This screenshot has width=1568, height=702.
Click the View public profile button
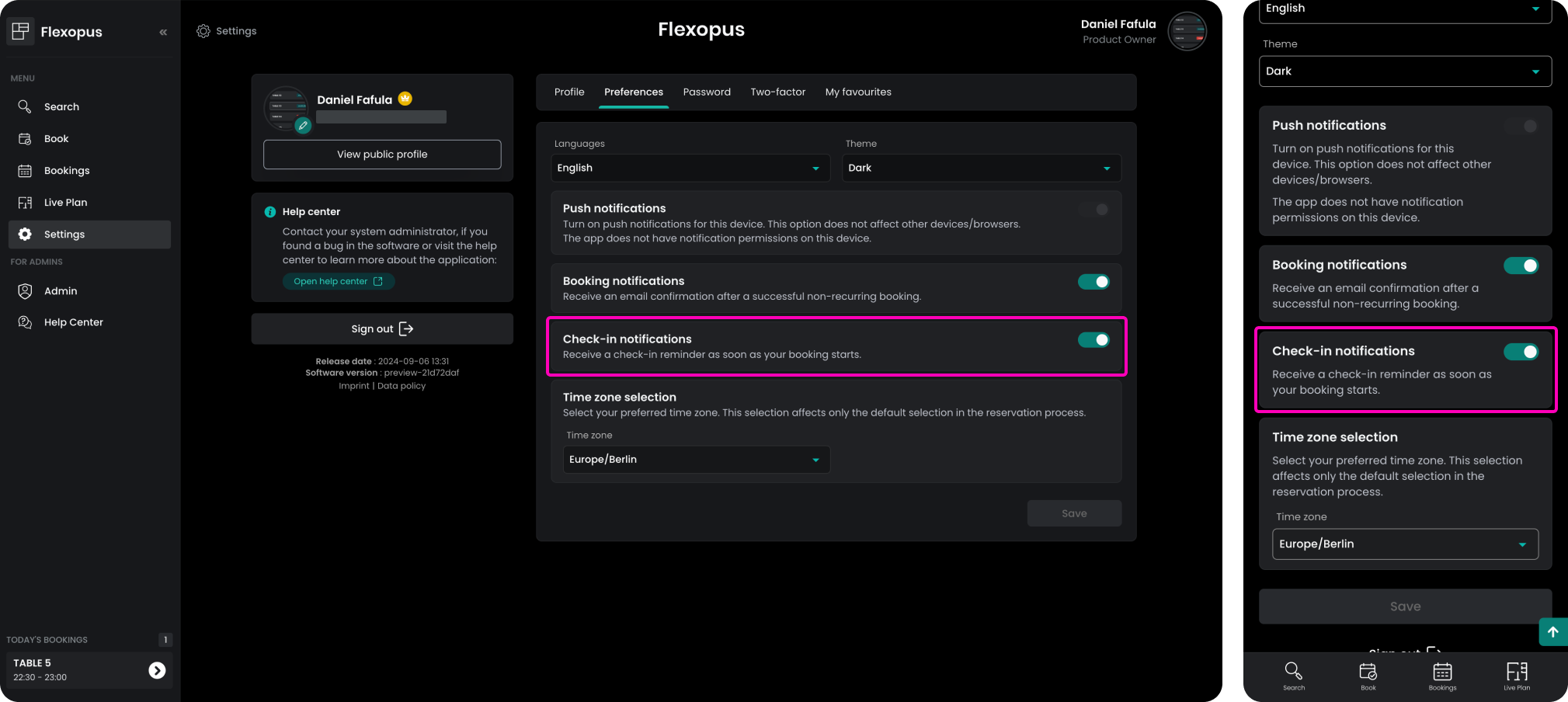(382, 155)
